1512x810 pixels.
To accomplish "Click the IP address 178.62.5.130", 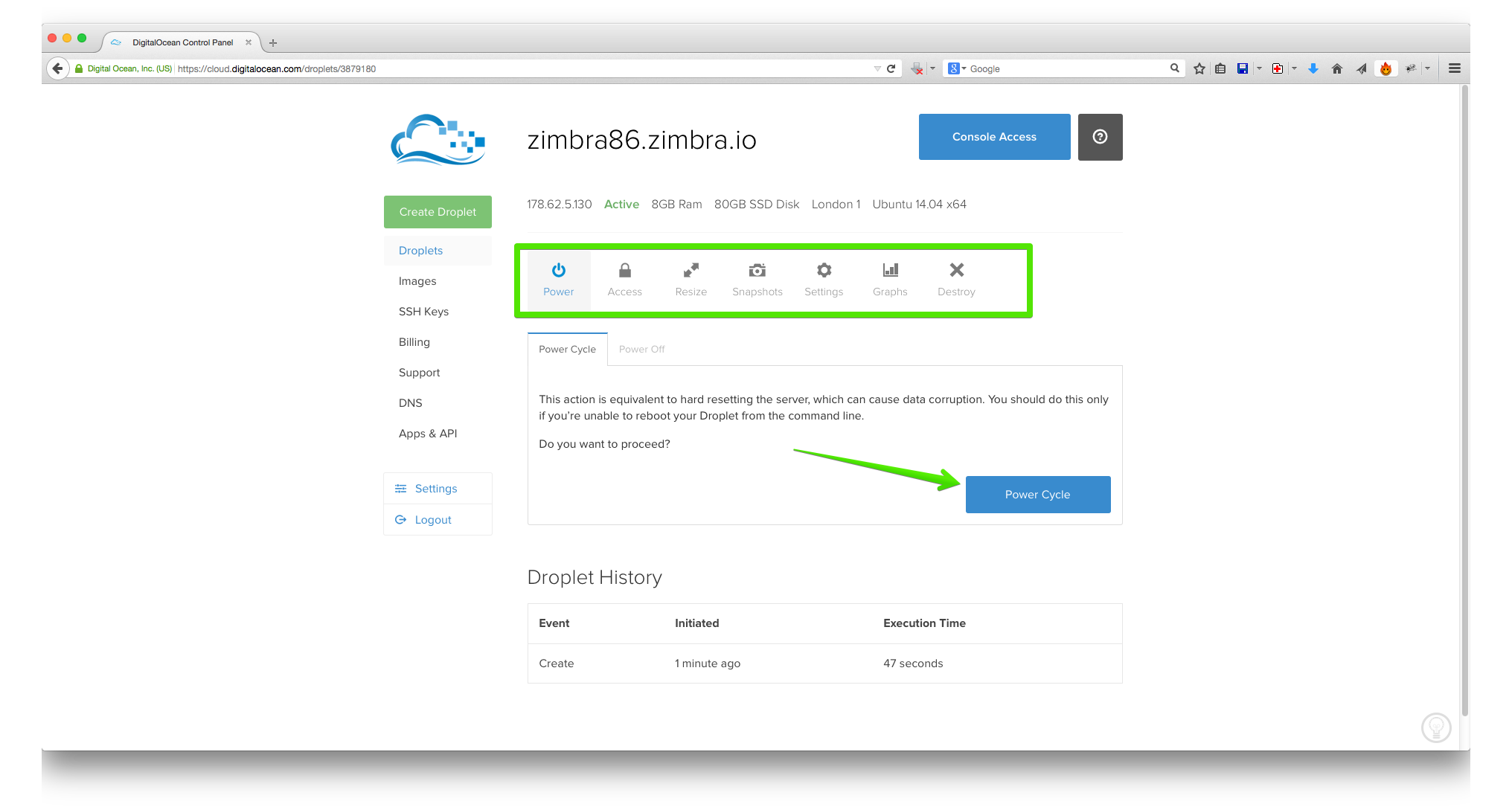I will [x=560, y=205].
